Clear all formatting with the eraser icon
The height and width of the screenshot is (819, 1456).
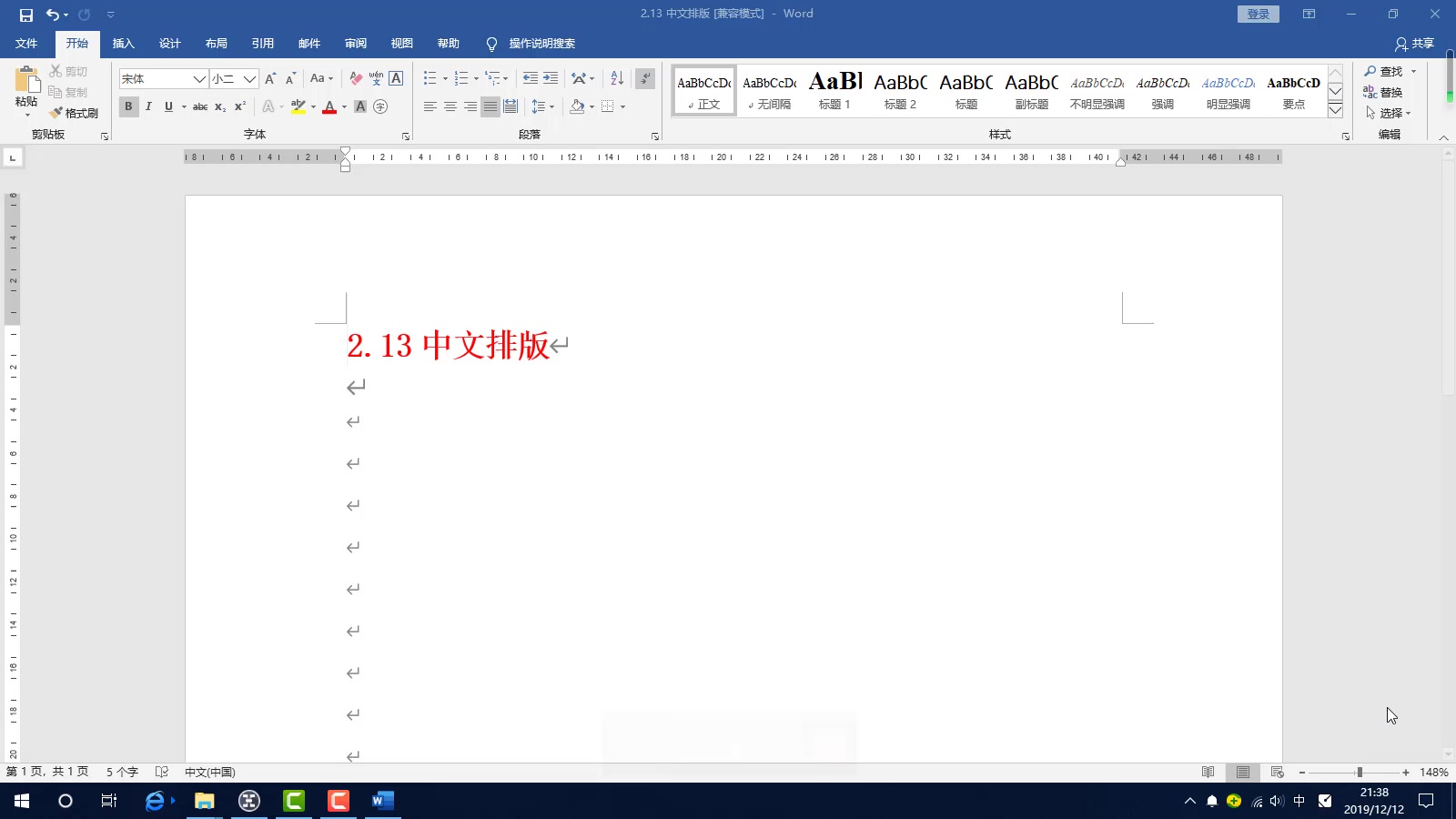point(356,79)
